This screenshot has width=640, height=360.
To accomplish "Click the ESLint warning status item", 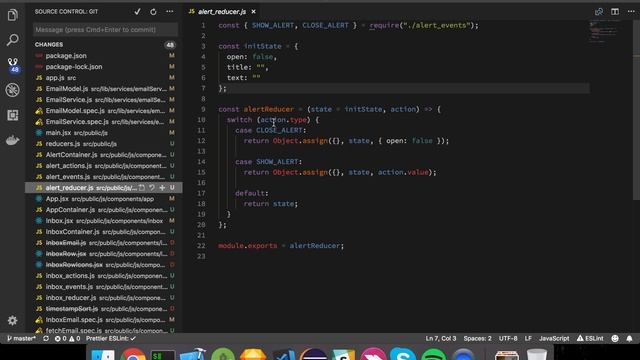I will coord(590,338).
